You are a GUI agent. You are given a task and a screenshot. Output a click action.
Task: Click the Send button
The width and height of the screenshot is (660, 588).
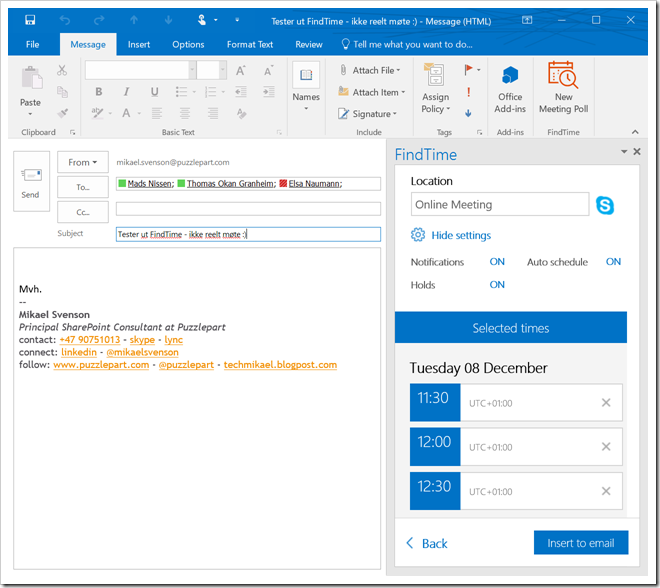tap(31, 181)
